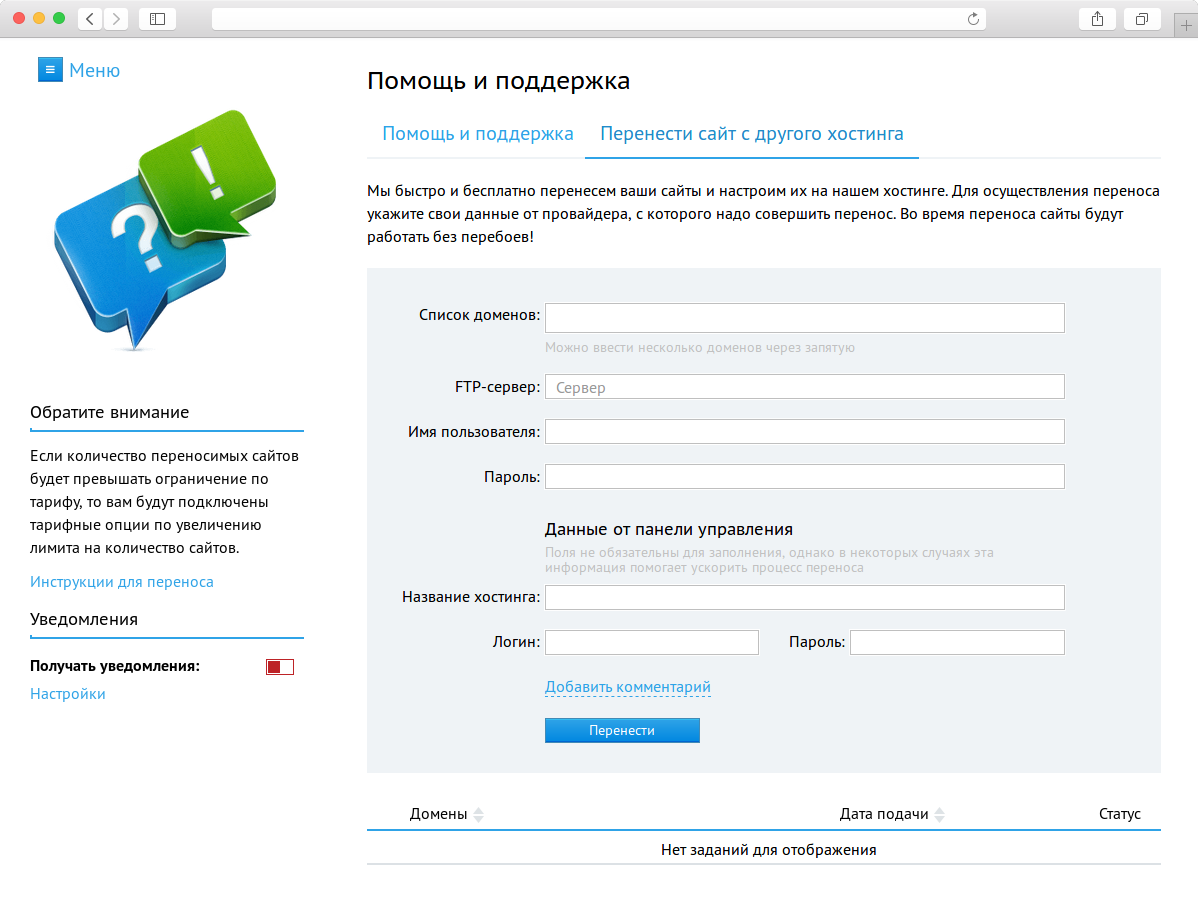
Task: Open the Safari share button
Action: pyautogui.click(x=1097, y=19)
